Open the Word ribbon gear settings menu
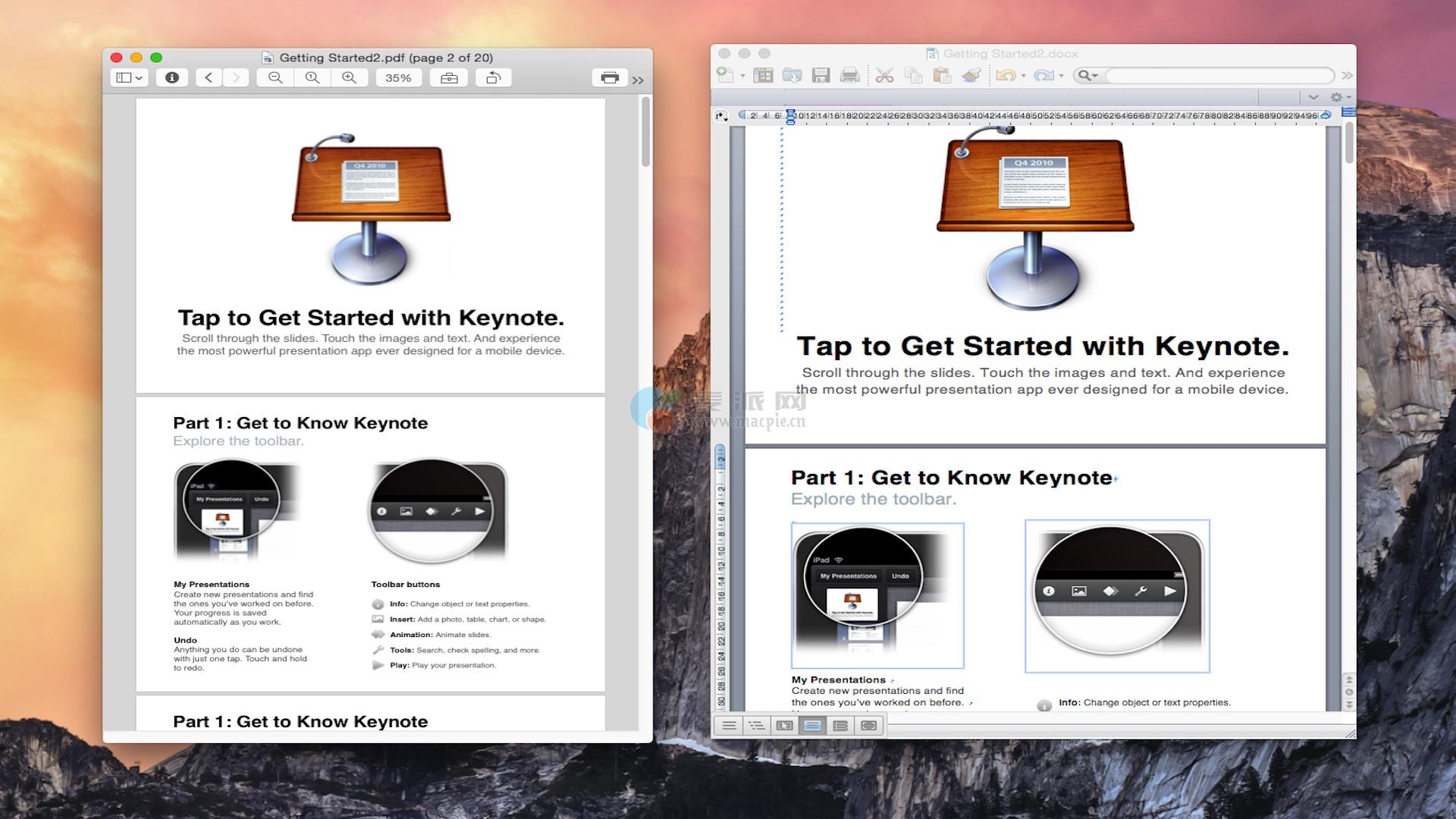 pyautogui.click(x=1339, y=97)
